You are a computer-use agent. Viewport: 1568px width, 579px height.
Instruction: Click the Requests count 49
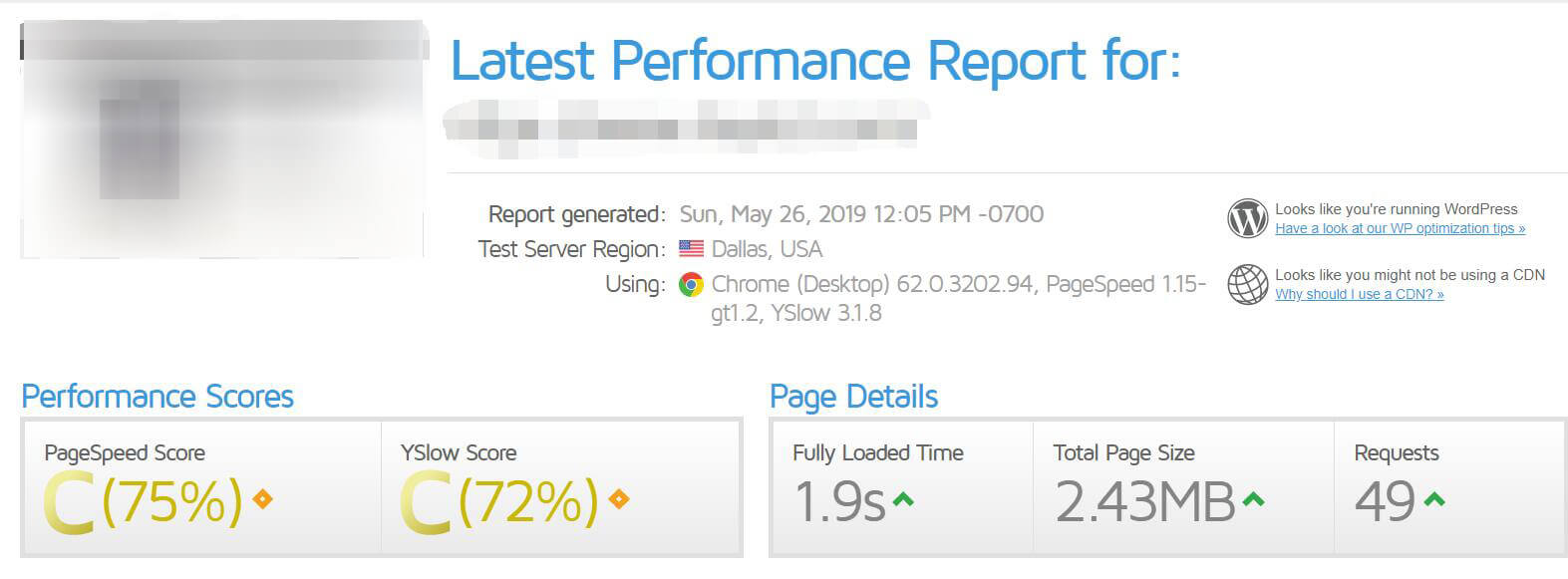(x=1385, y=501)
